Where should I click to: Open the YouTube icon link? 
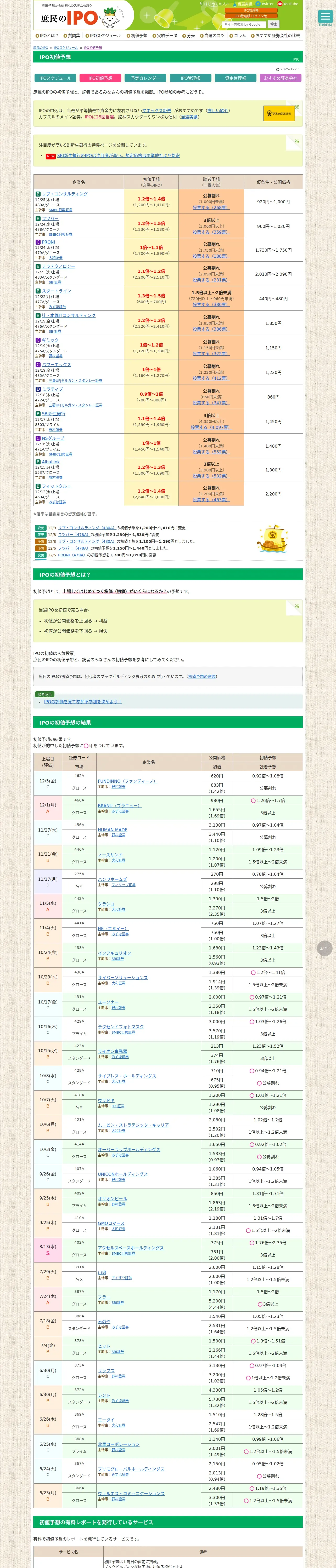pyautogui.click(x=288, y=4)
